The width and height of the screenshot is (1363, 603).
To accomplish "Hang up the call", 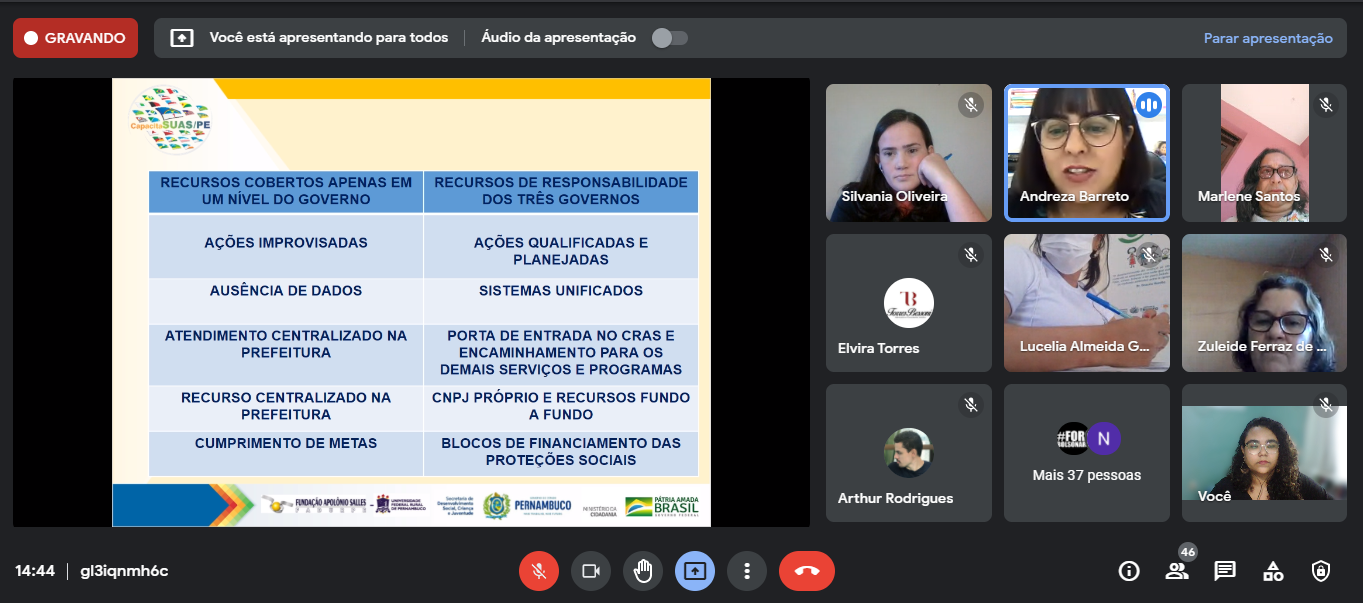I will (x=806, y=571).
